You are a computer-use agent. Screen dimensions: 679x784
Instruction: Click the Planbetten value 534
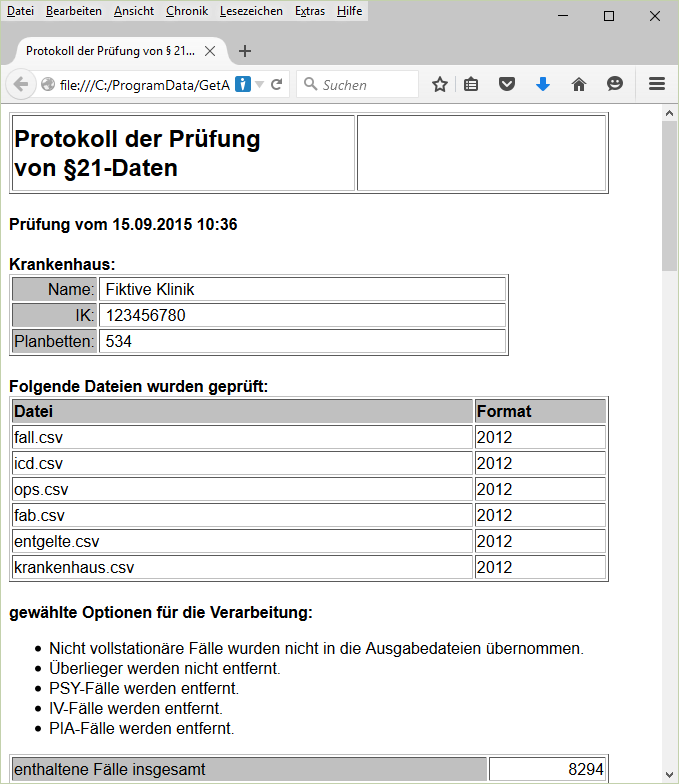302,342
